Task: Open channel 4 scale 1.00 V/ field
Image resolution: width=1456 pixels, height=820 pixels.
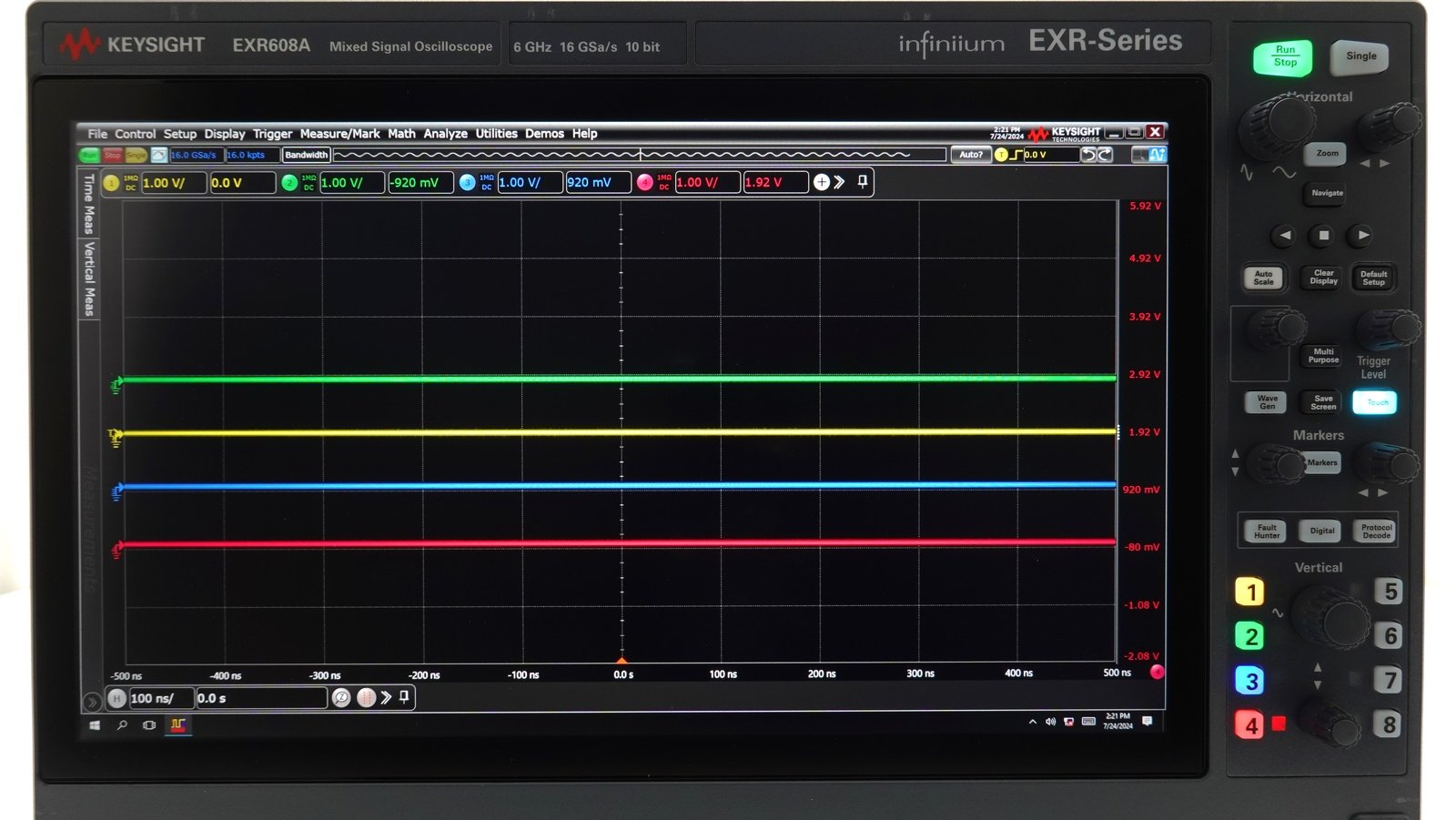Action: coord(706,183)
